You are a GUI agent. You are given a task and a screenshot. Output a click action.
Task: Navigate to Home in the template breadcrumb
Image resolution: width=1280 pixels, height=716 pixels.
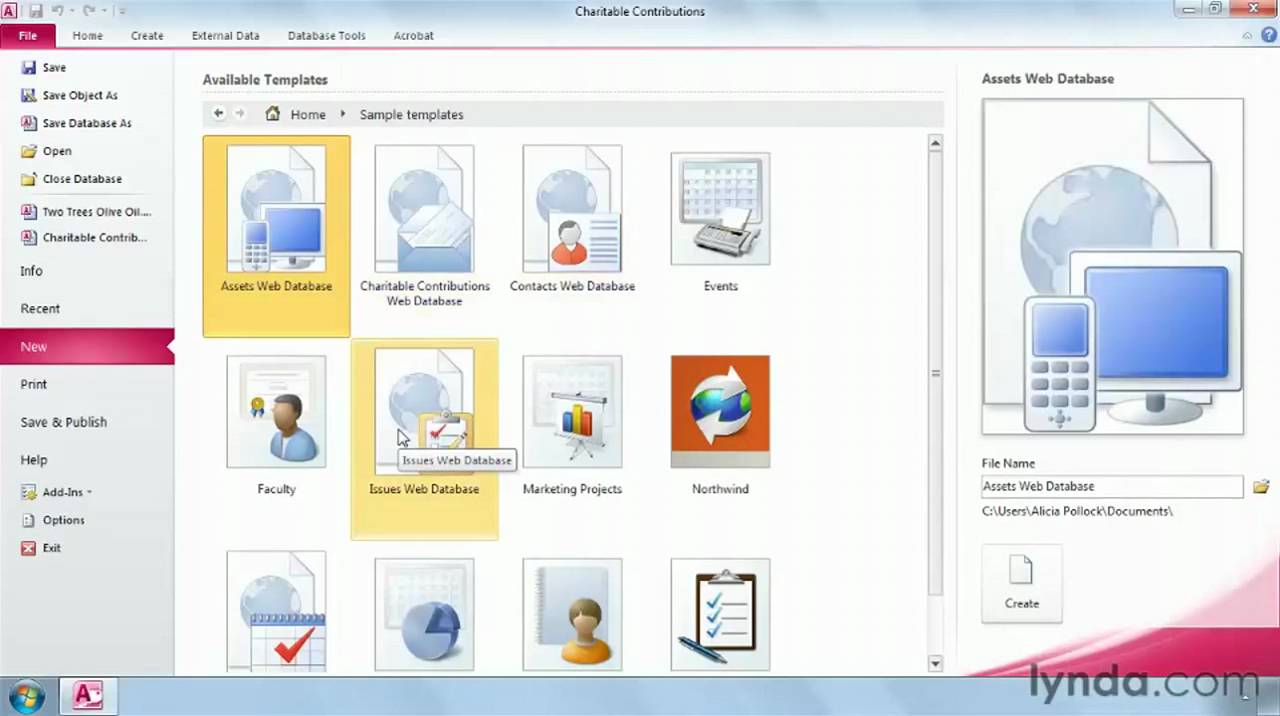pos(307,114)
